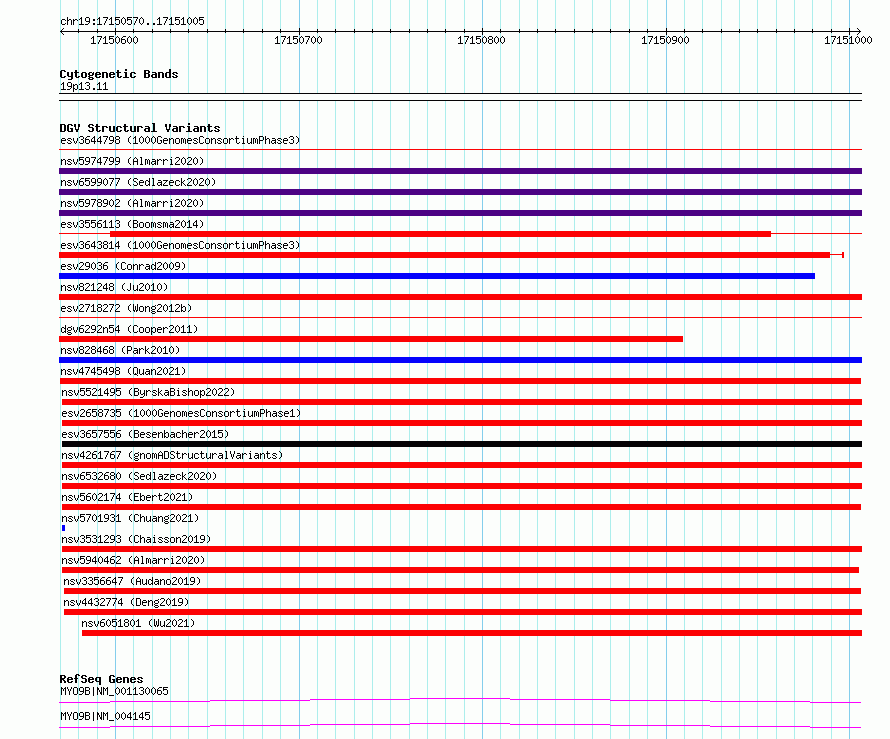Click the red bar under esv3556113 Boomsma2014
Screen dimensions: 890x739
[440, 234]
